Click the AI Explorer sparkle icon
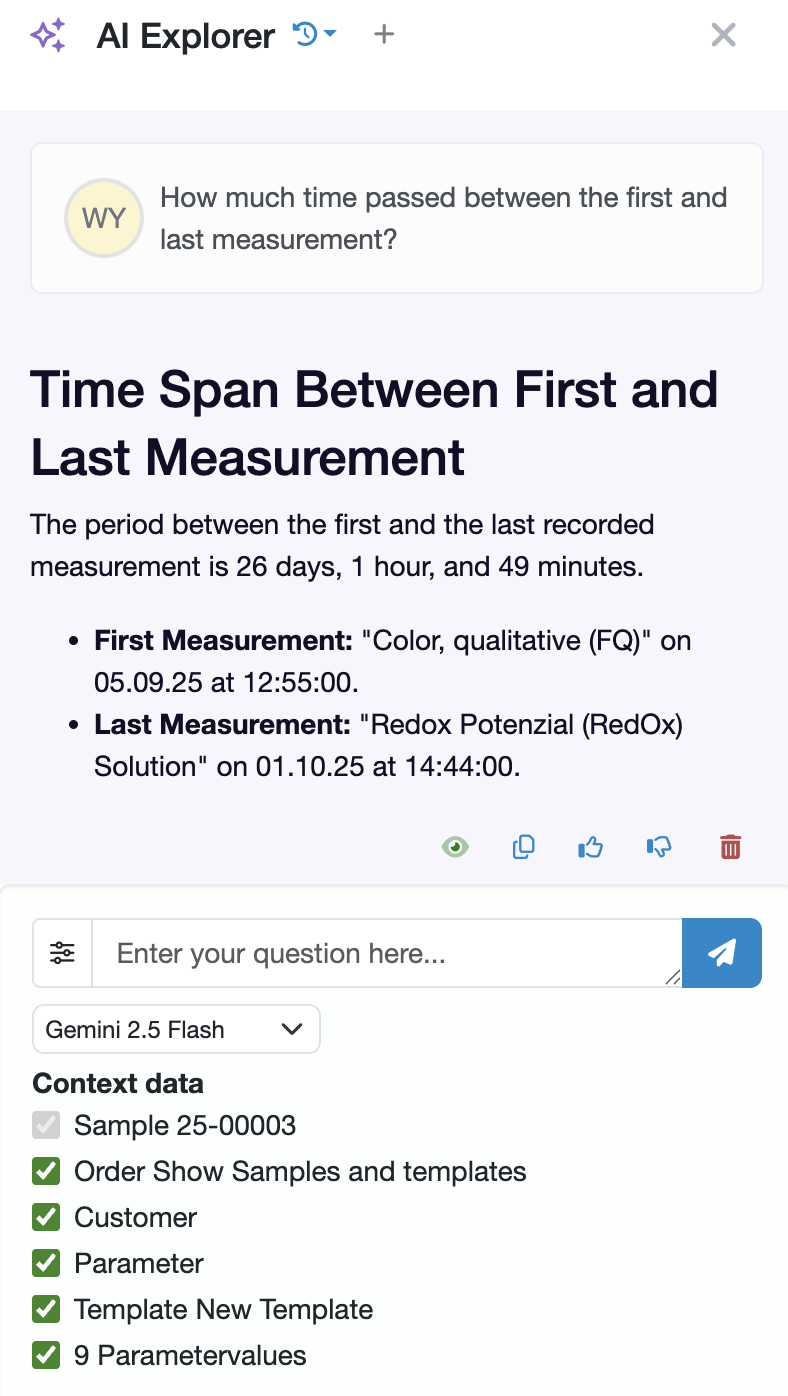Image resolution: width=788 pixels, height=1396 pixels. (48, 36)
